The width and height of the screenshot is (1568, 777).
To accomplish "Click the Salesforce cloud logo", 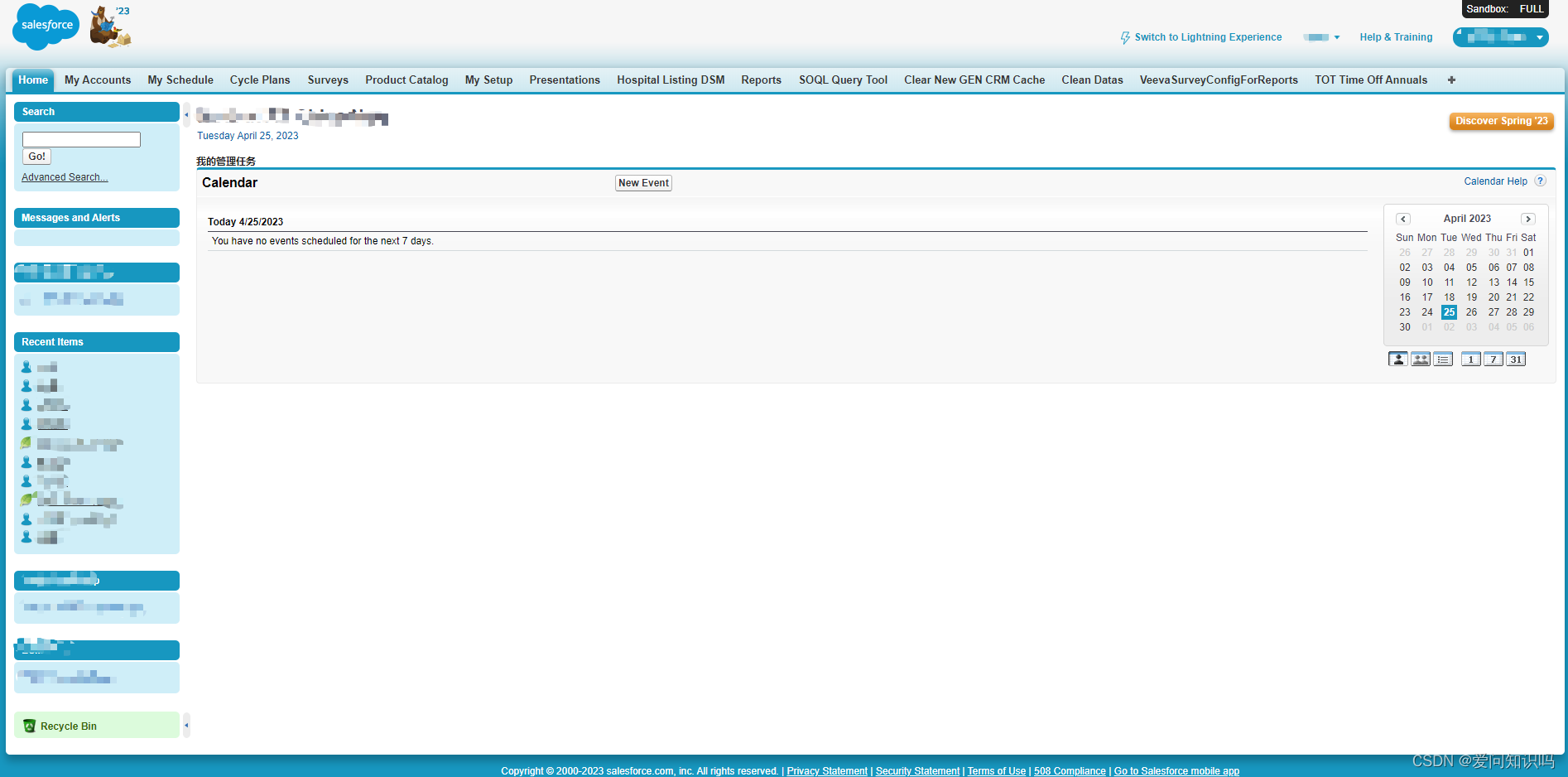I will [x=46, y=26].
